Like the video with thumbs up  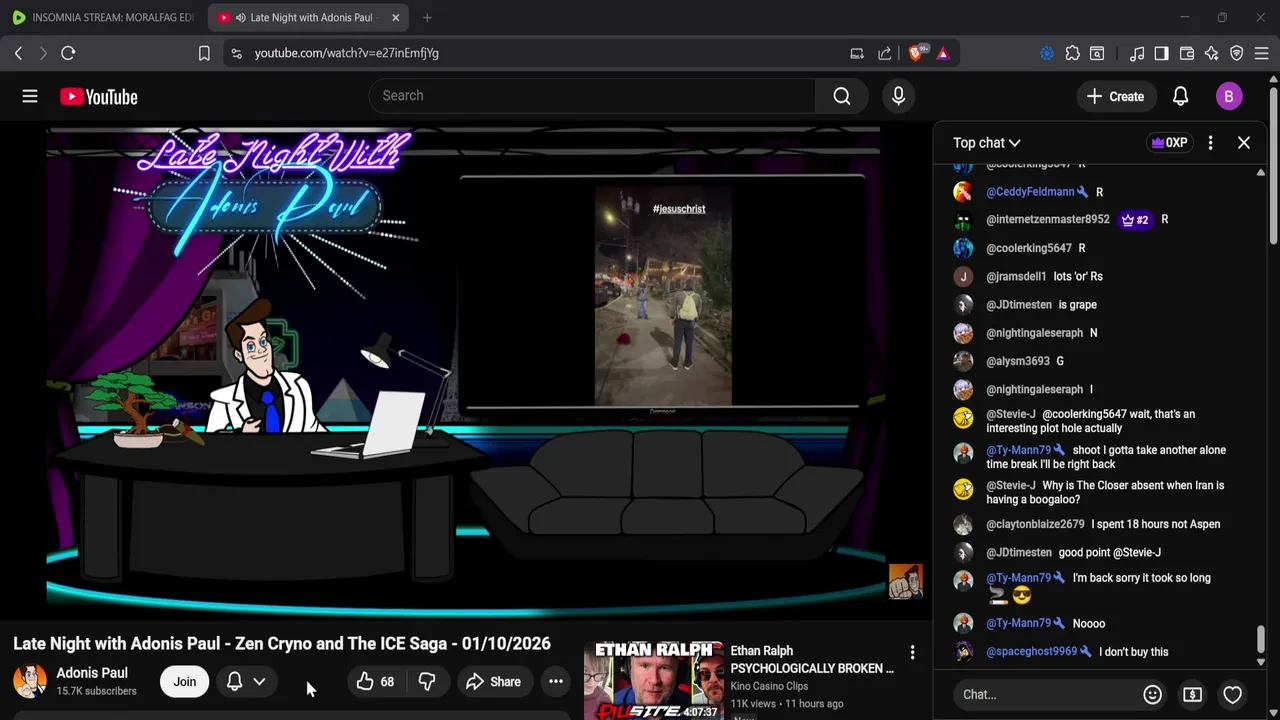click(375, 682)
